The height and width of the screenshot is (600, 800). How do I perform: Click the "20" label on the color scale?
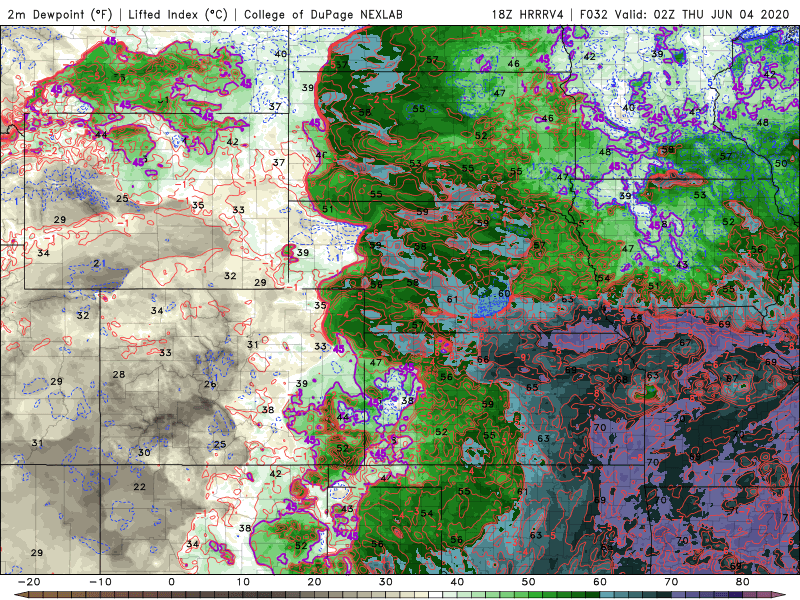314,582
